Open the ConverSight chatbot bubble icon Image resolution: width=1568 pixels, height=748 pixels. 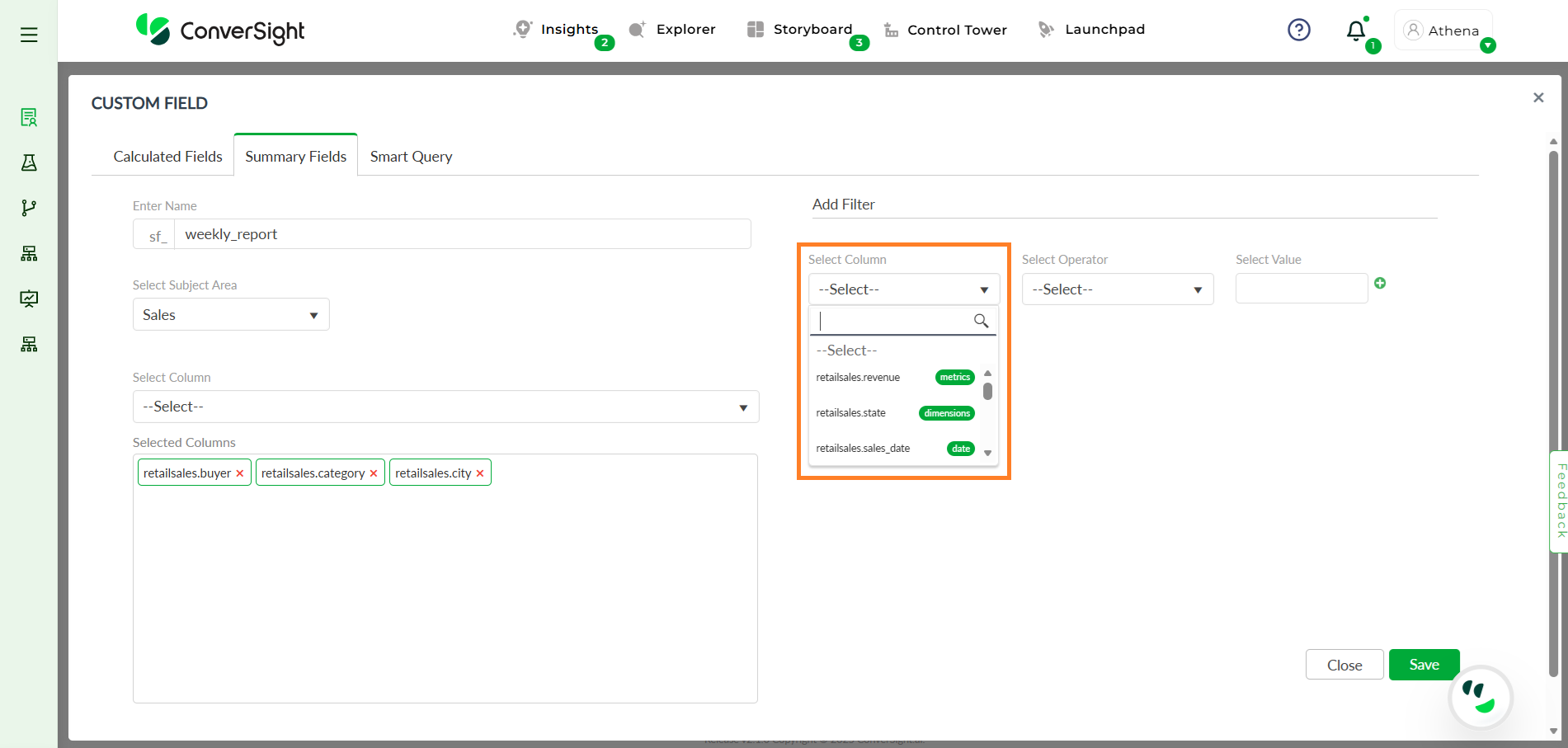click(x=1480, y=698)
